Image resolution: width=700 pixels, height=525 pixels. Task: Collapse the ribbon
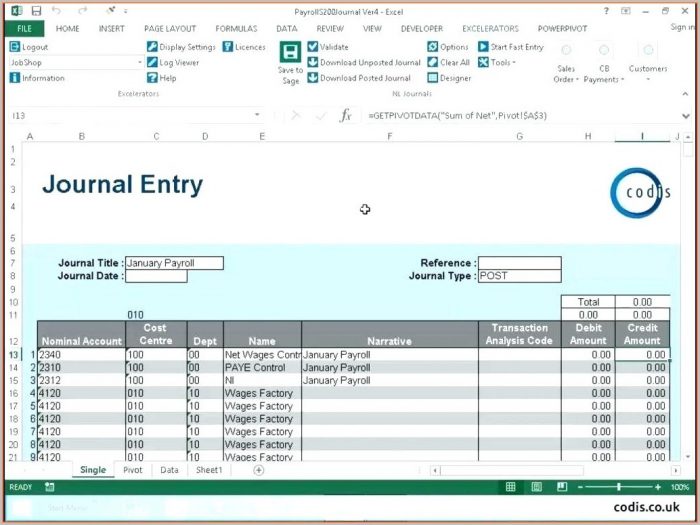click(685, 94)
